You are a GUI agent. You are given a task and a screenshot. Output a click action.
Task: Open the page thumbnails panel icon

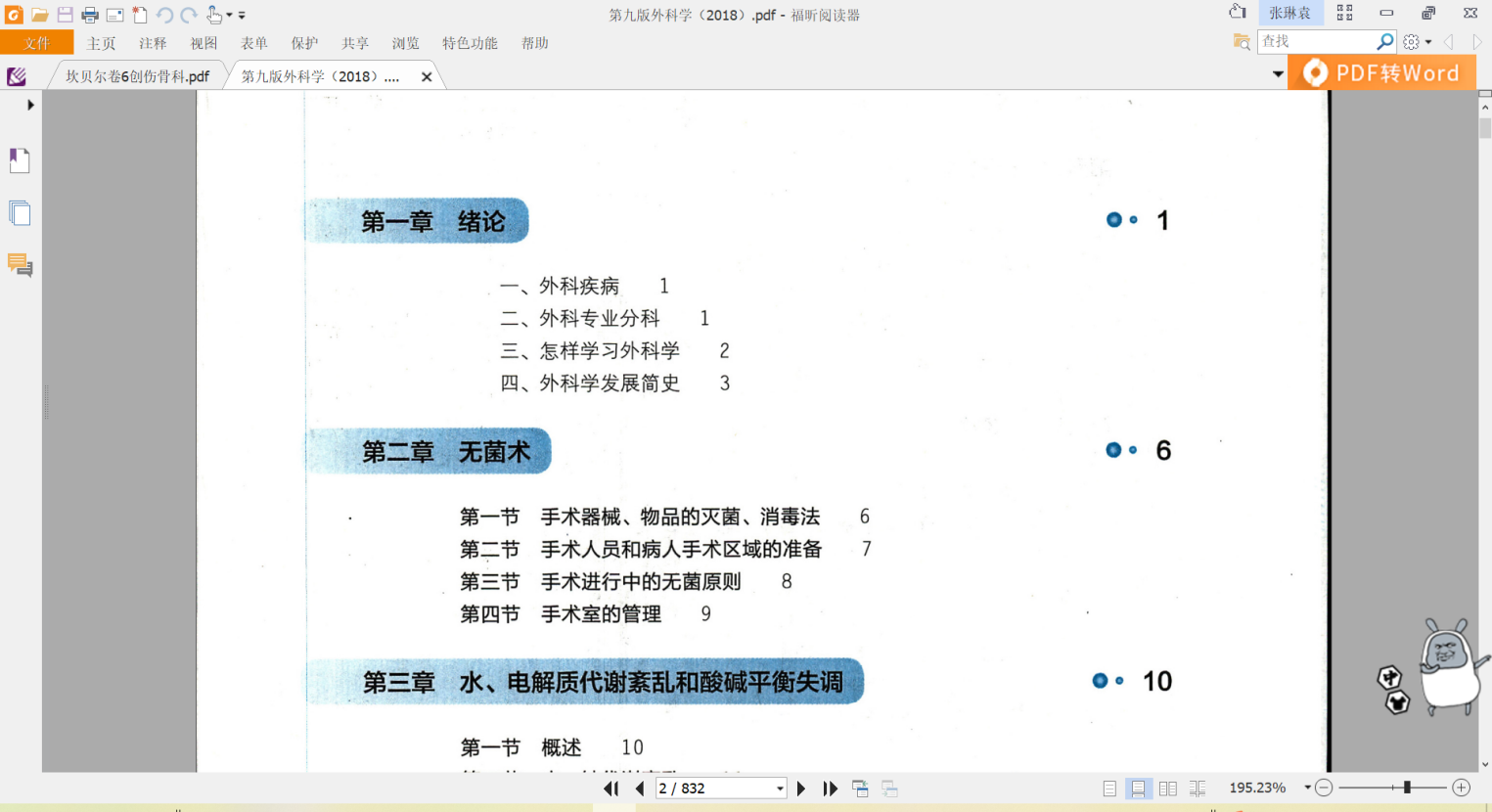[20, 213]
